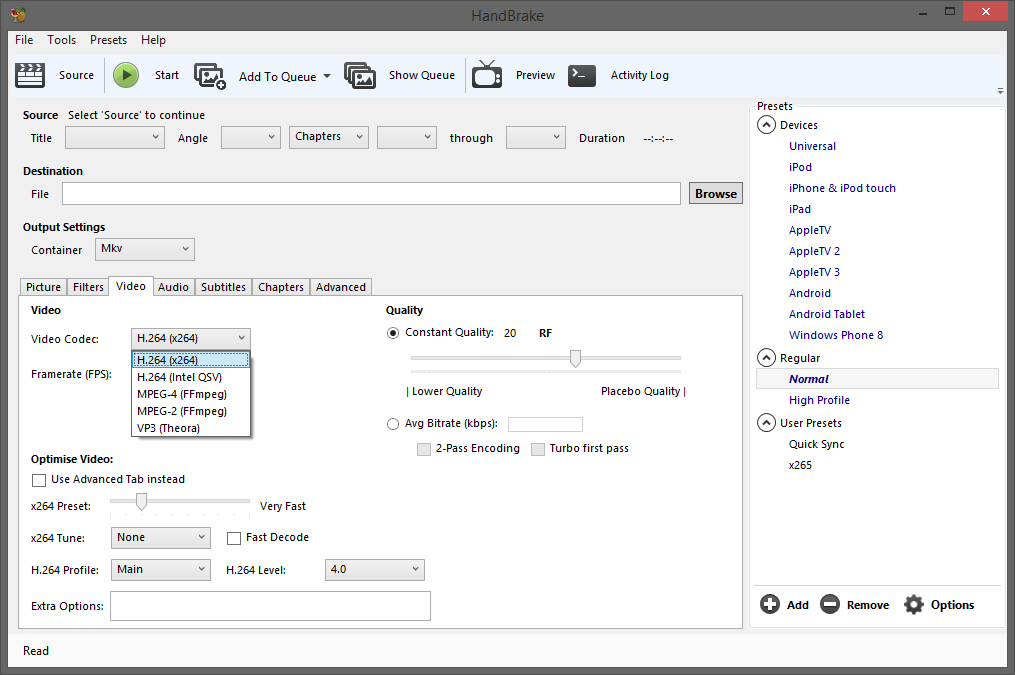Choose H.264 (Intel QSV) codec option

(x=190, y=377)
